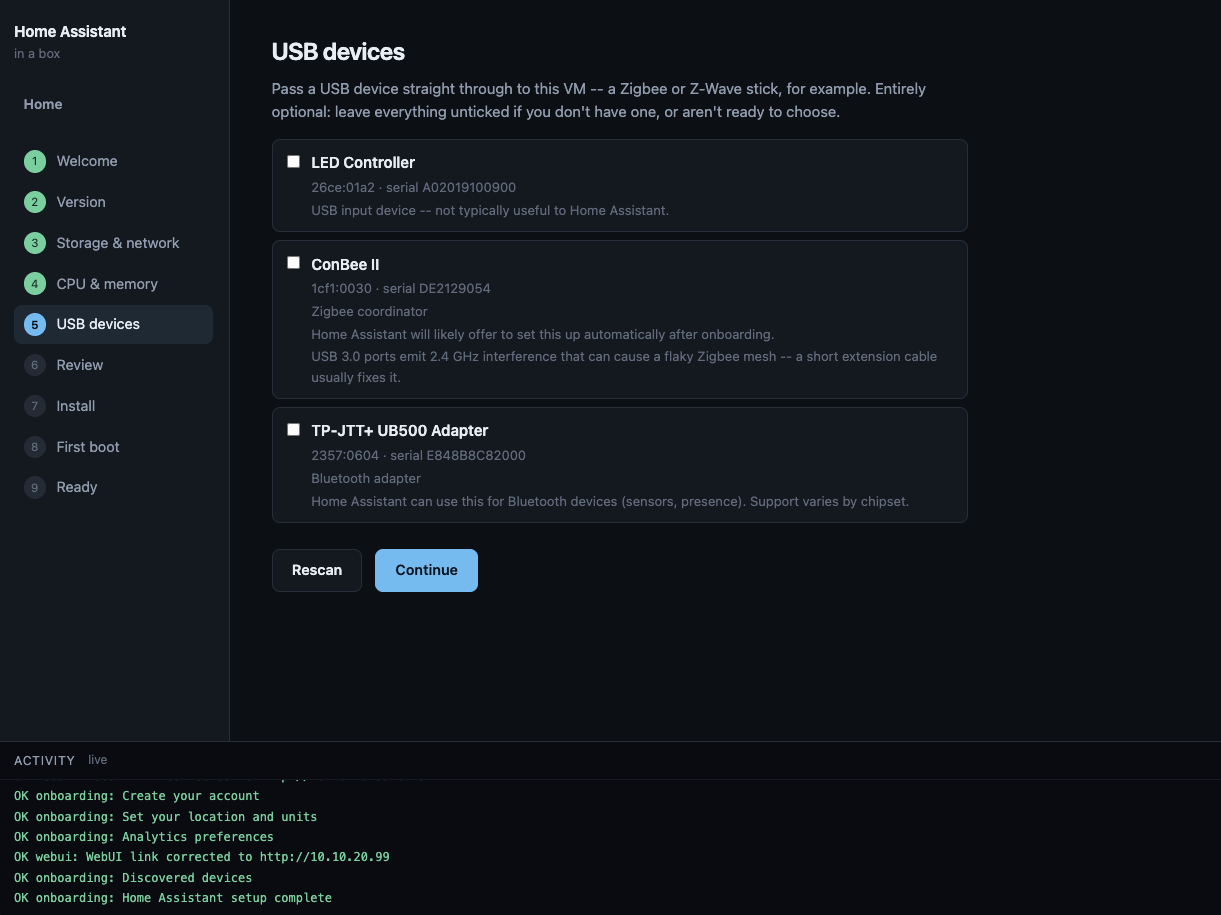Go to the First boot step
Image resolution: width=1221 pixels, height=915 pixels.
pyautogui.click(x=113, y=447)
